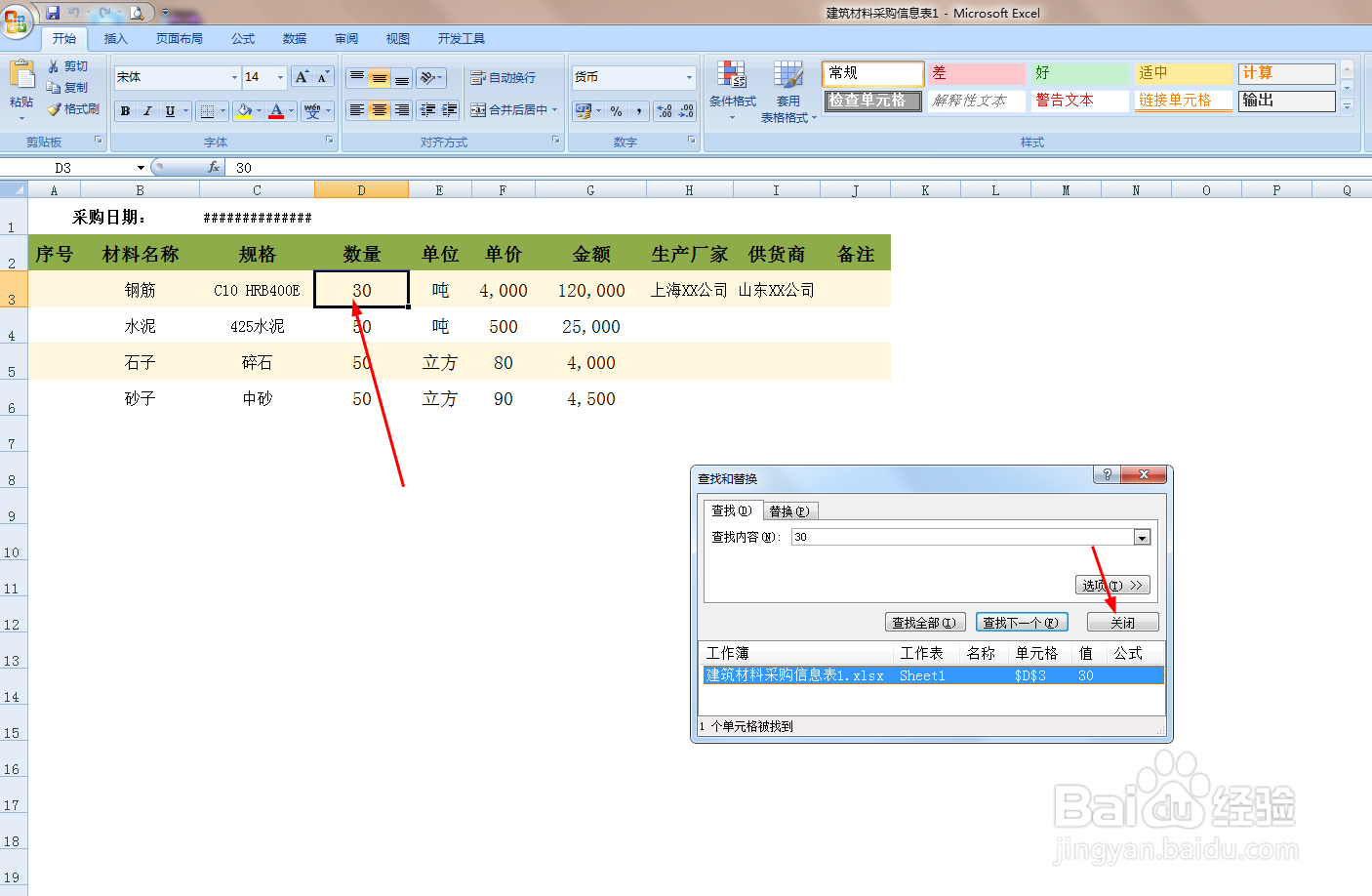Apply the 链接单元格 cell style
The width and height of the screenshot is (1372, 896).
click(1183, 101)
